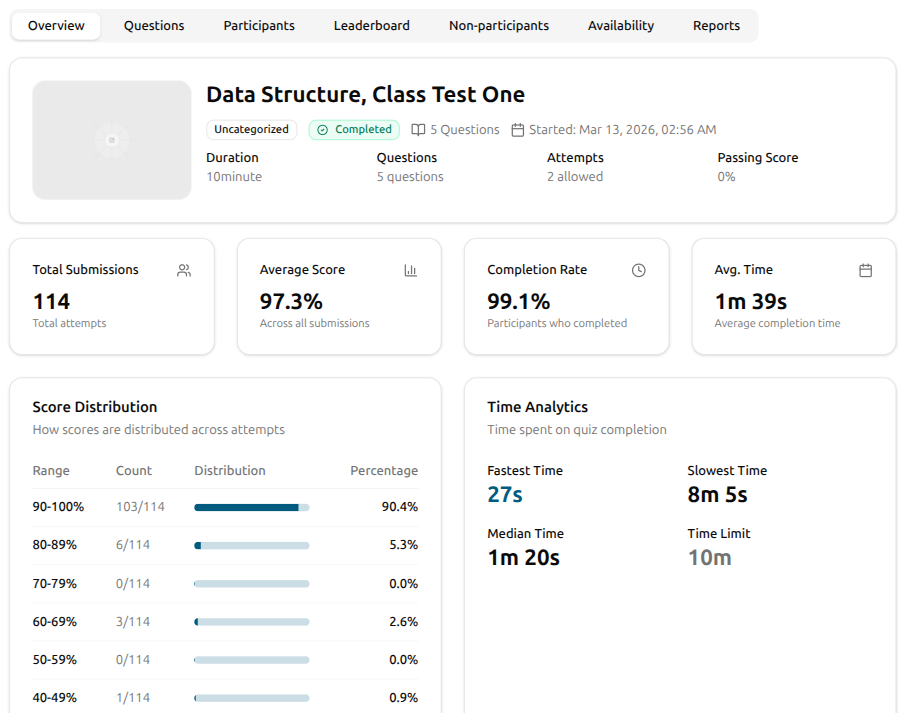905x713 pixels.
Task: Click the Data Structure, Class Test One title
Action: tap(365, 94)
